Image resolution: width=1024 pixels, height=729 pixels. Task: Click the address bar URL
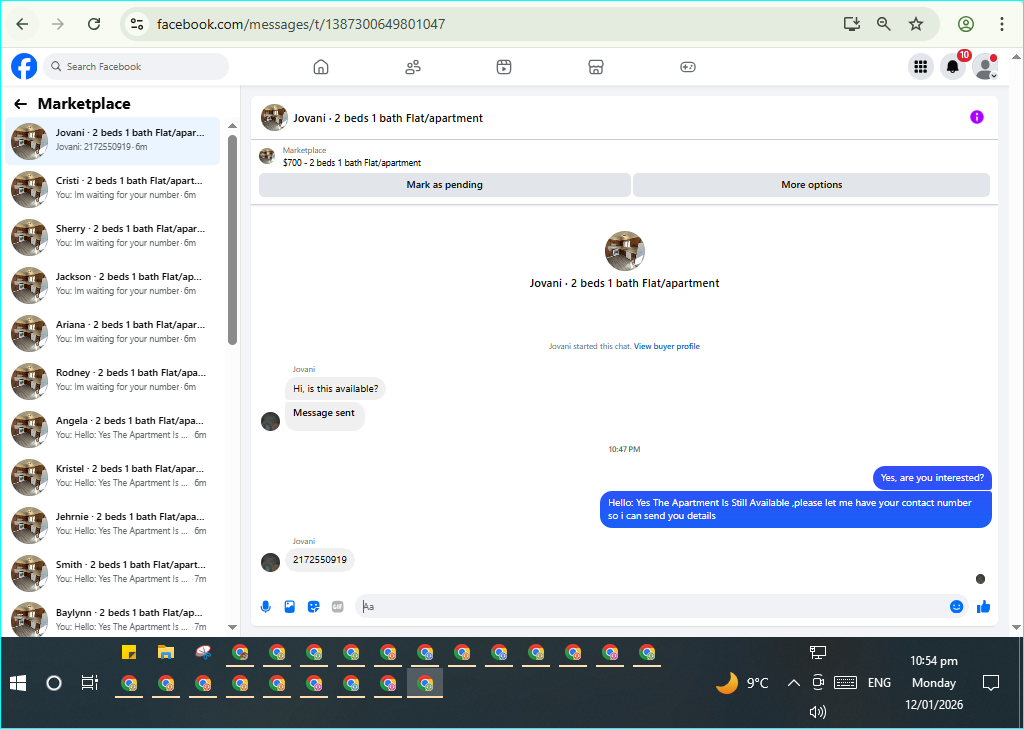[x=301, y=24]
